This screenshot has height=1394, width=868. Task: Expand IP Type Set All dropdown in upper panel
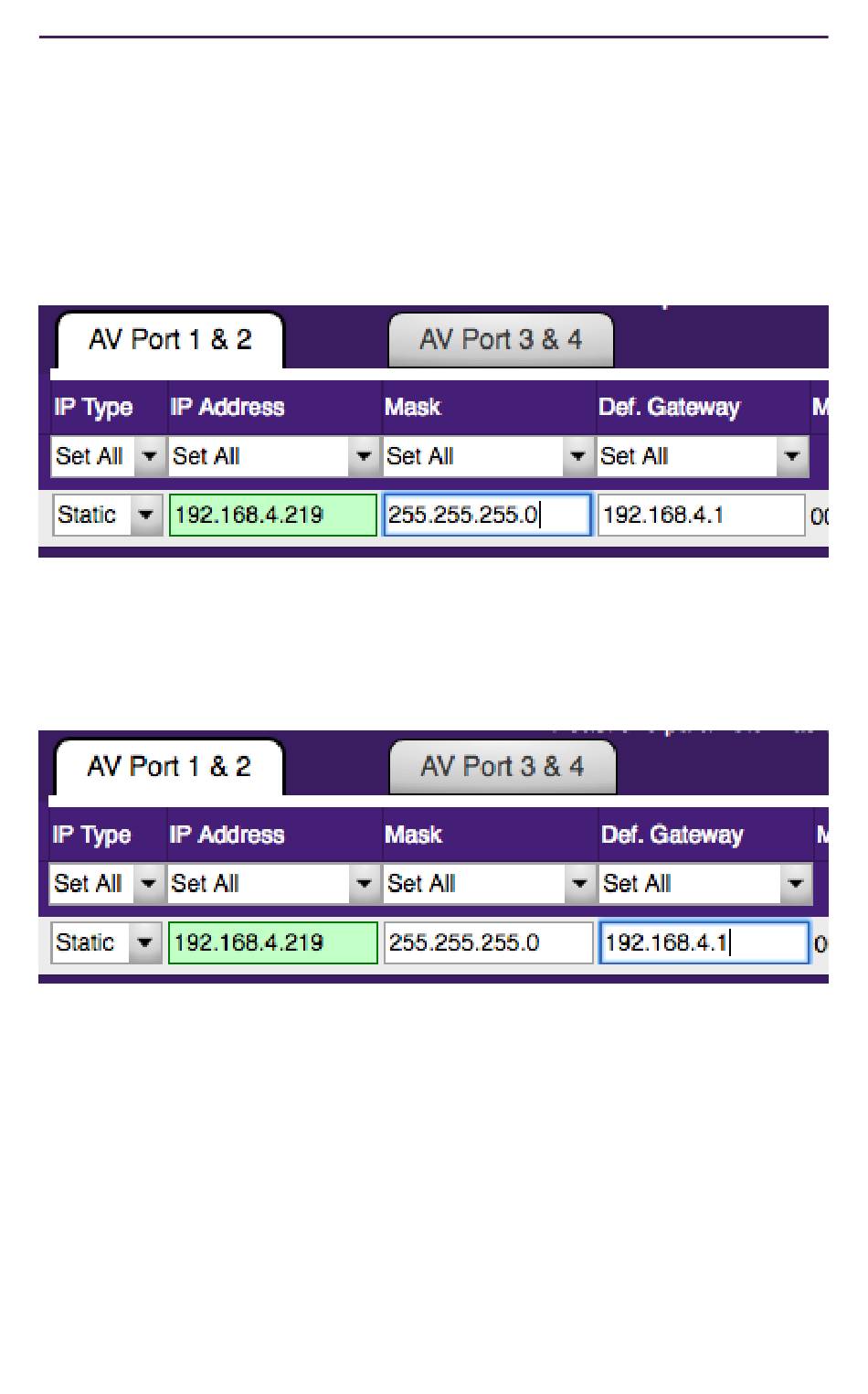click(107, 455)
